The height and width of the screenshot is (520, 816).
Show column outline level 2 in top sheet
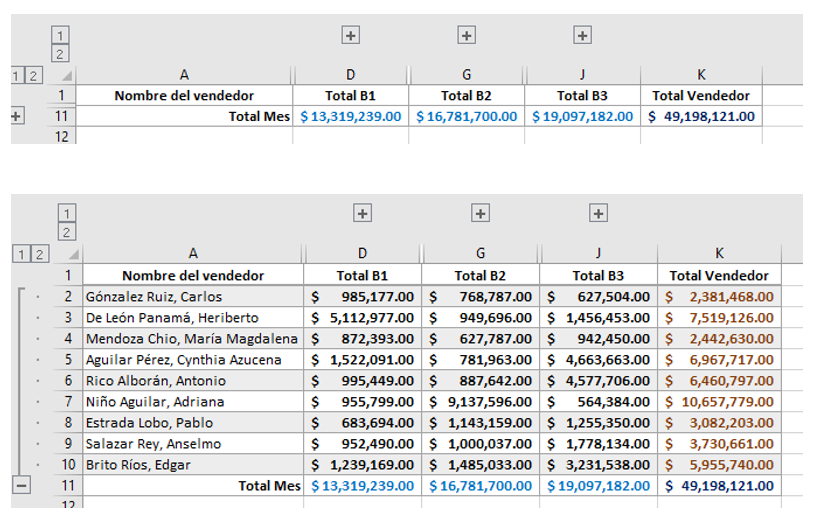(60, 54)
